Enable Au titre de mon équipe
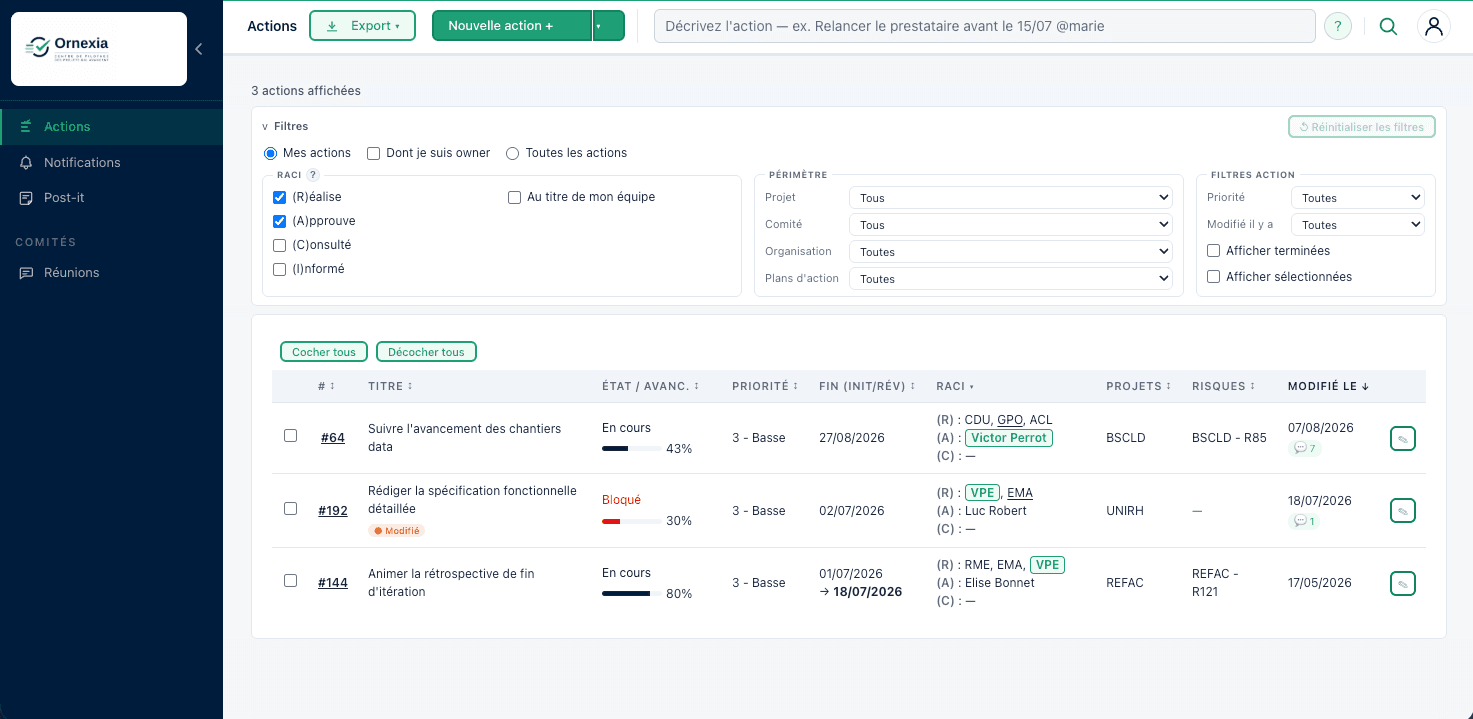The height and width of the screenshot is (719, 1473). 515,198
